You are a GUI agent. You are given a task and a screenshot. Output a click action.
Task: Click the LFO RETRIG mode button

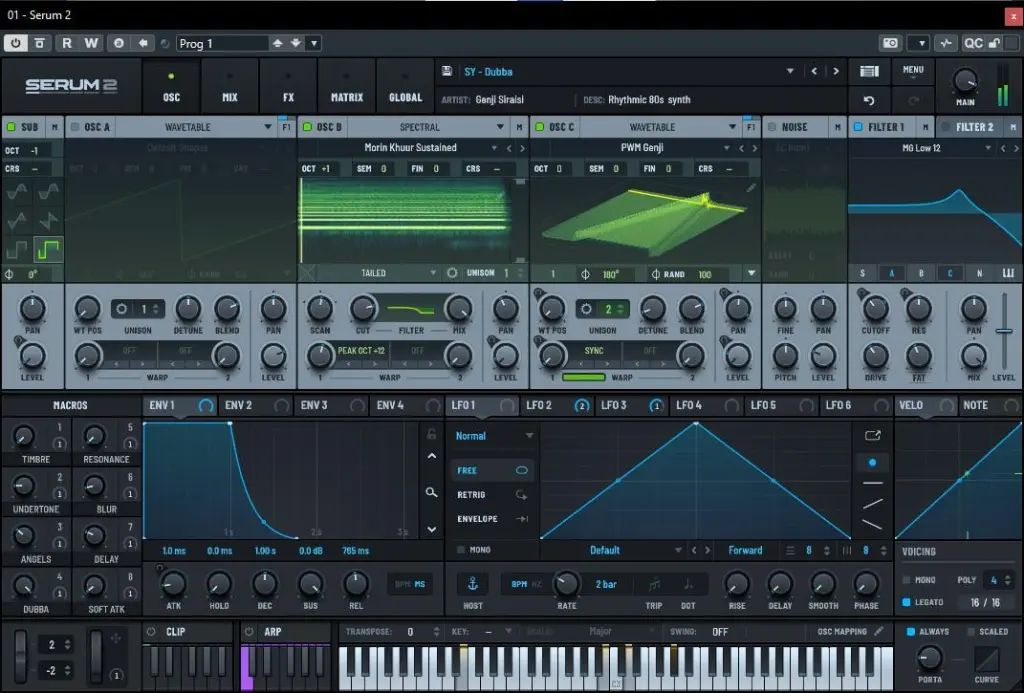click(492, 494)
